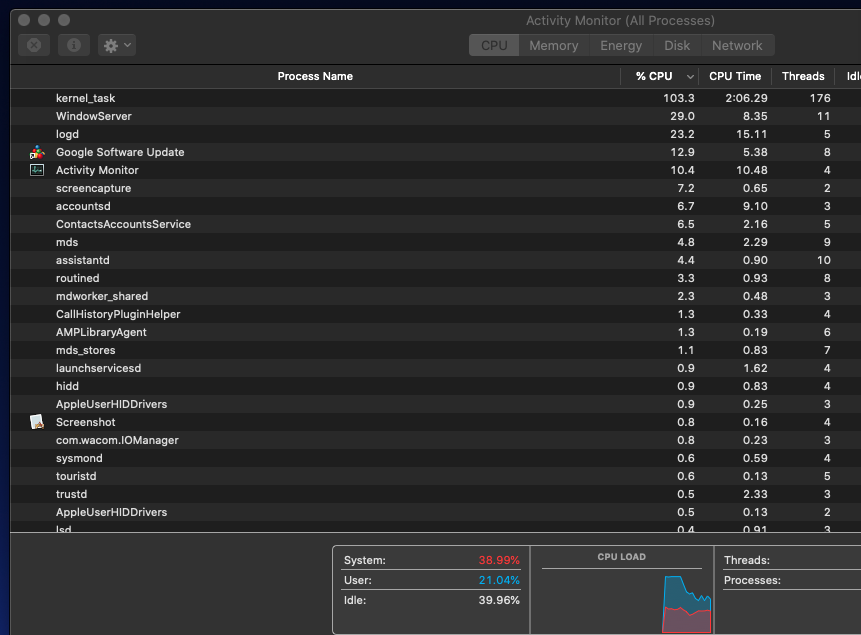Image resolution: width=861 pixels, height=635 pixels.
Task: Click the Google Software Update app icon
Action: 37,152
